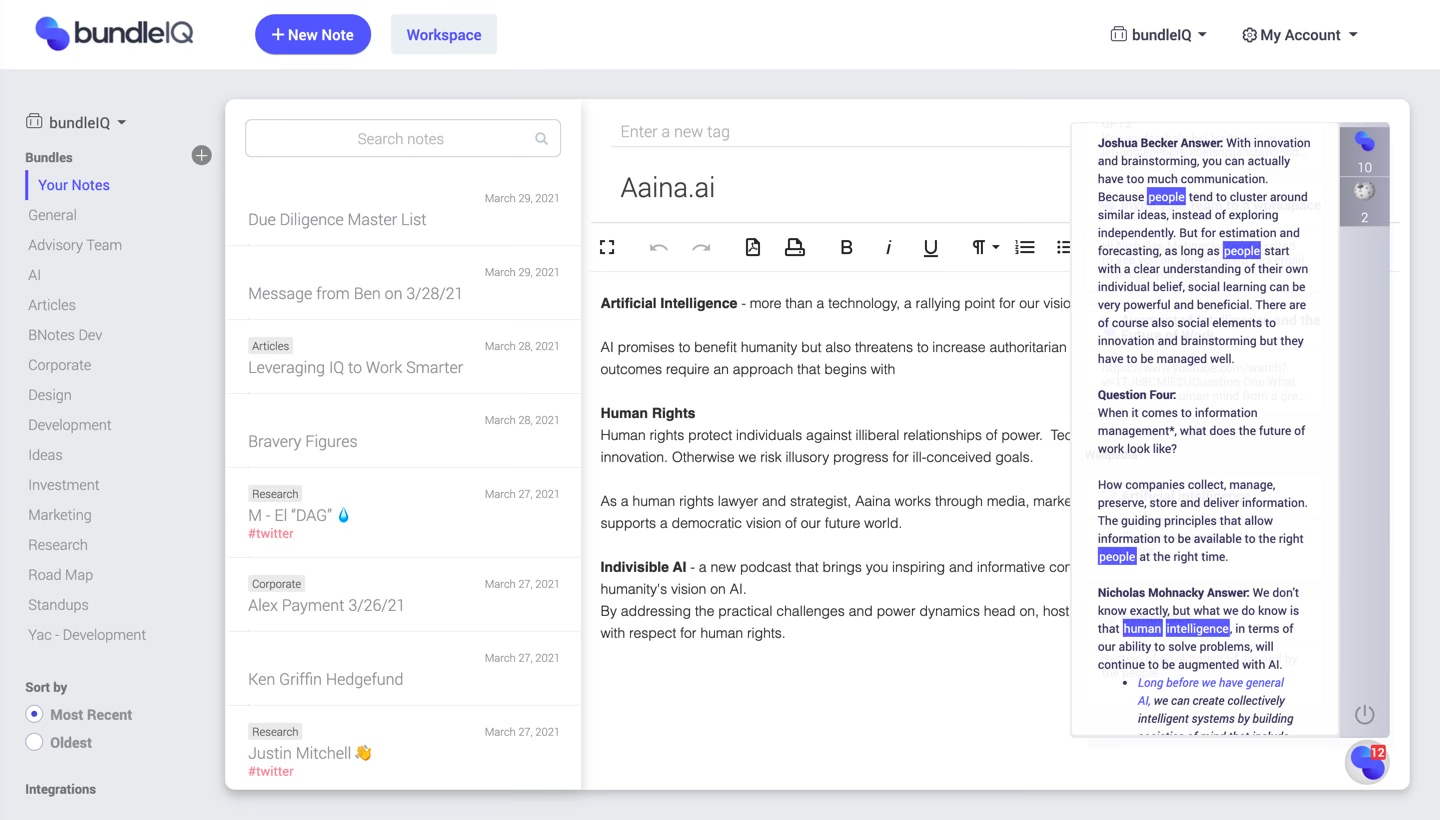Undo the last edit
The height and width of the screenshot is (820, 1440).
click(658, 247)
